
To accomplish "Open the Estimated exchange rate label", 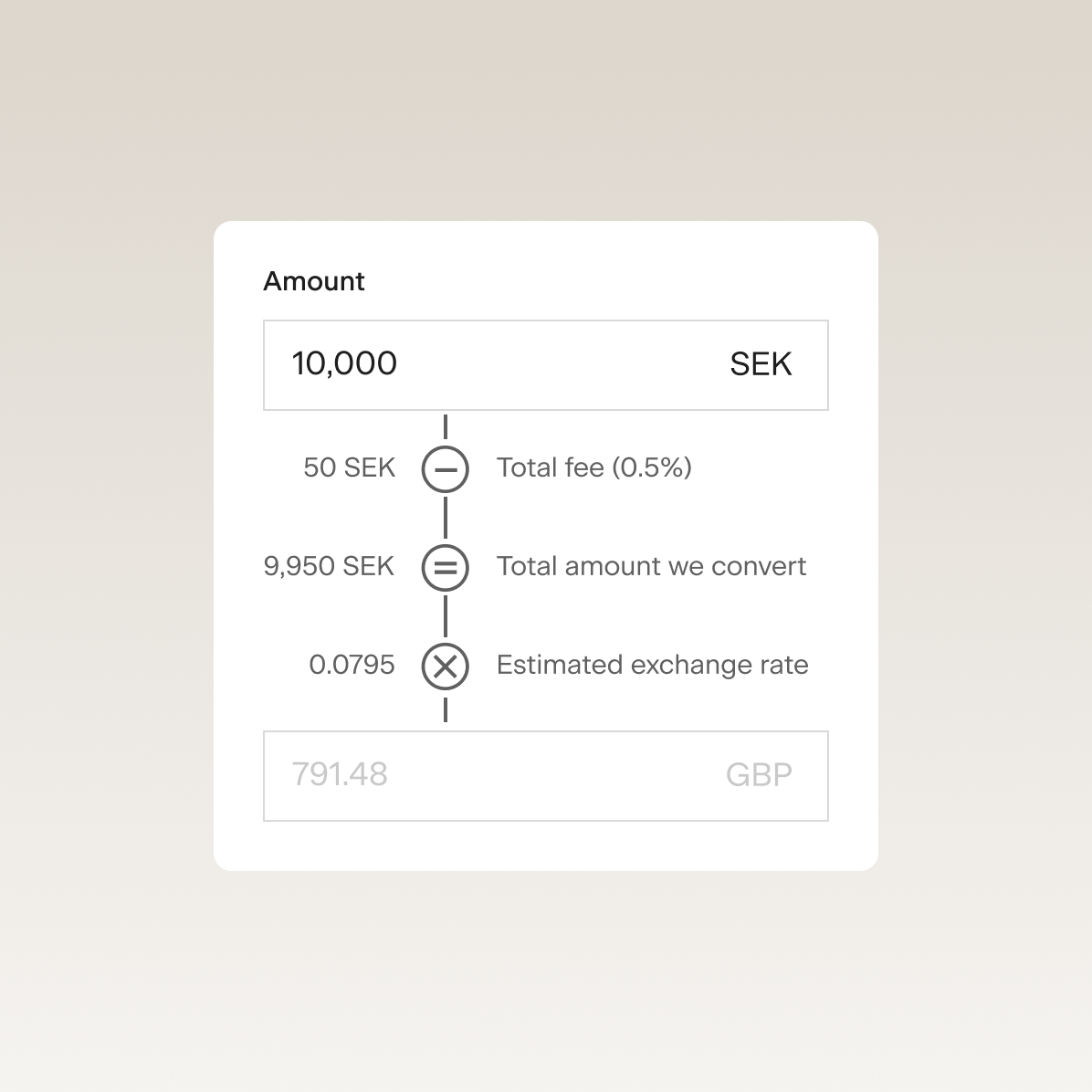I will coord(652,665).
